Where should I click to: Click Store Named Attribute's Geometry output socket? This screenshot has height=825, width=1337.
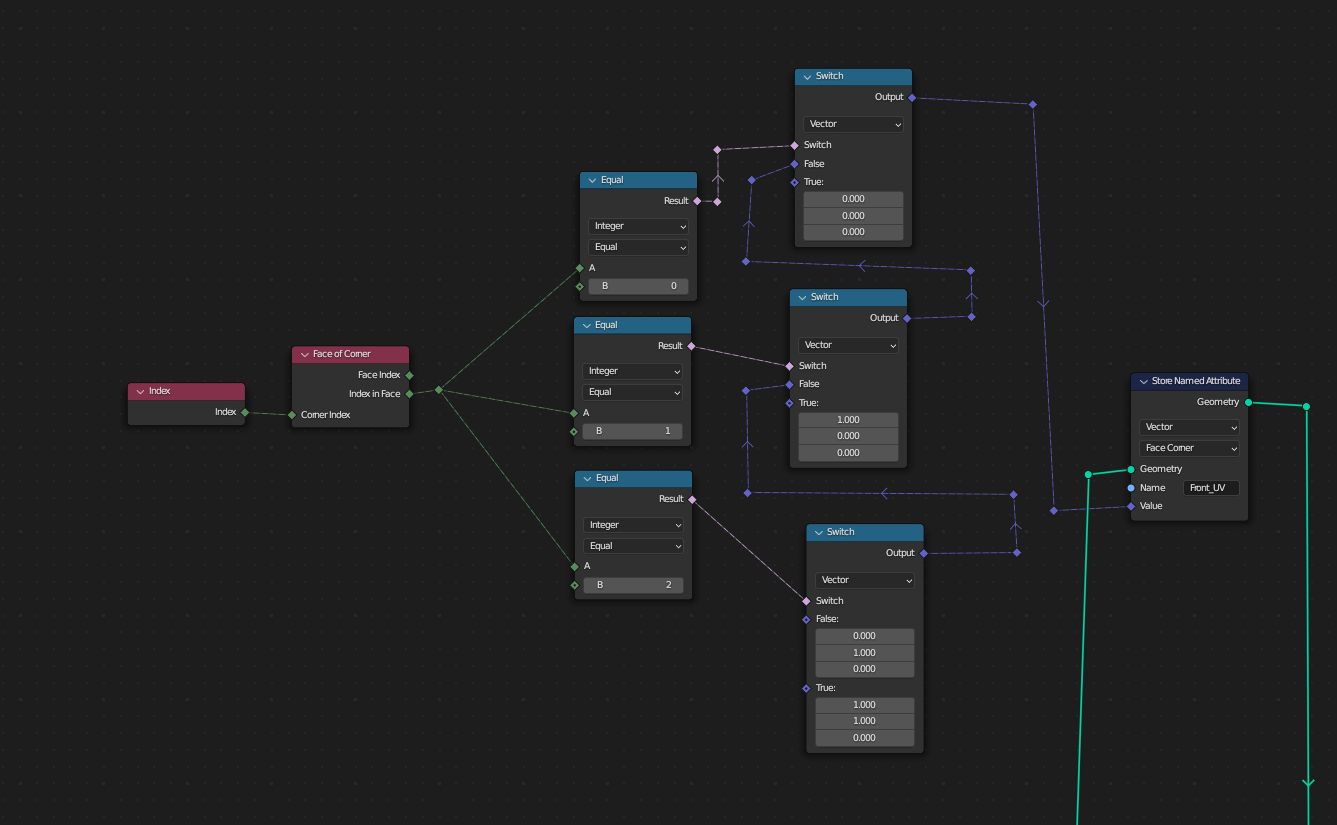tap(1248, 402)
